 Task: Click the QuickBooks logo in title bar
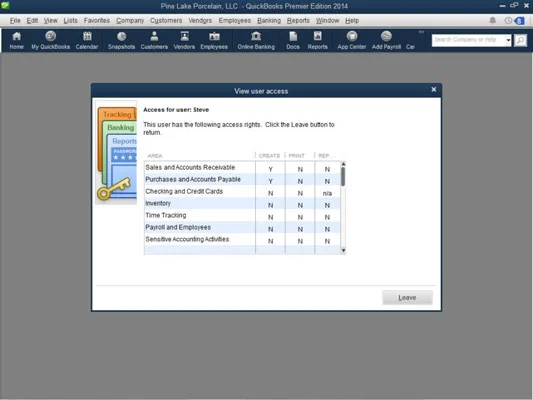[5, 5]
